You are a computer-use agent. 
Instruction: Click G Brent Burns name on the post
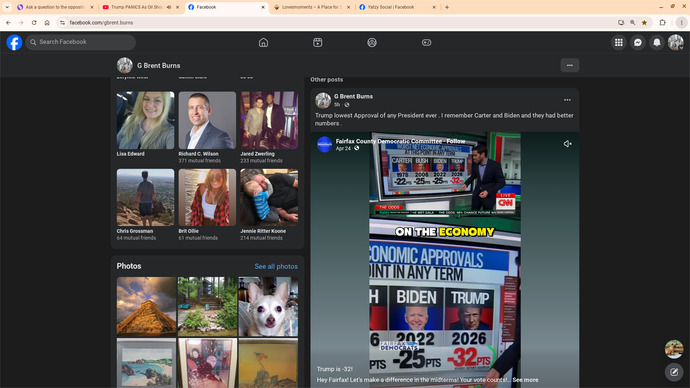[353, 96]
